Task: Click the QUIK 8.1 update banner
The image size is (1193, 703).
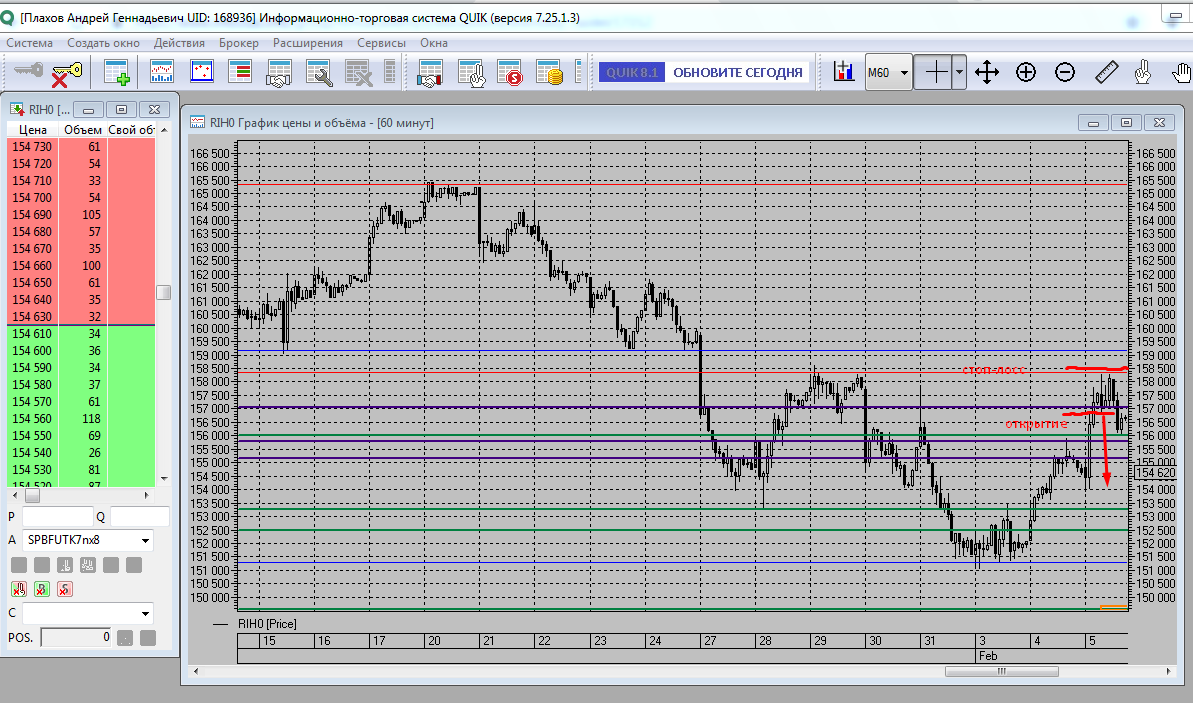Action: click(632, 72)
